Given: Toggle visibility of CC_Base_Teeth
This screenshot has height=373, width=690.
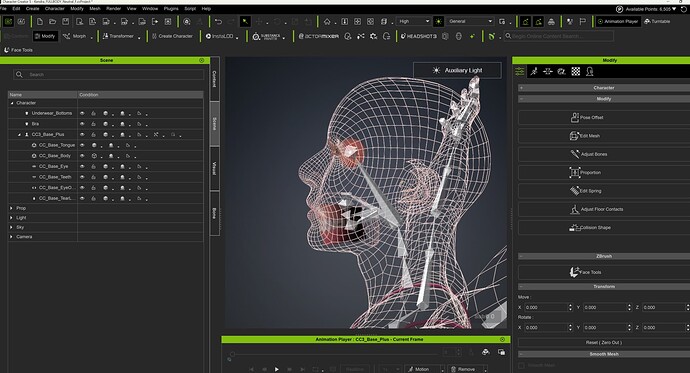Looking at the screenshot, I should pos(82,177).
